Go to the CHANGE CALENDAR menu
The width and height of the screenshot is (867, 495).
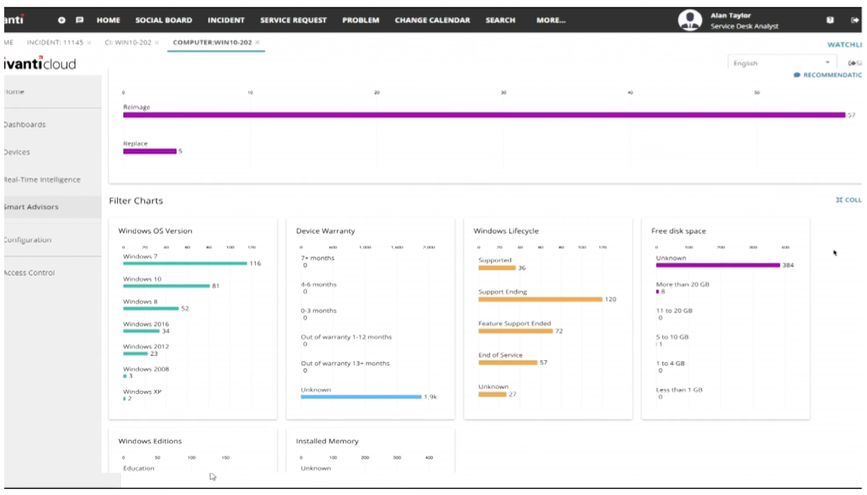(432, 20)
